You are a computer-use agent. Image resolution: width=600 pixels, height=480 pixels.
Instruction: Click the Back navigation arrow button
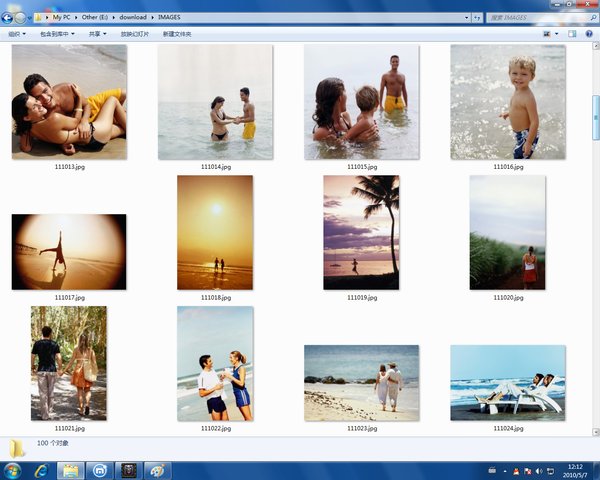pos(8,17)
